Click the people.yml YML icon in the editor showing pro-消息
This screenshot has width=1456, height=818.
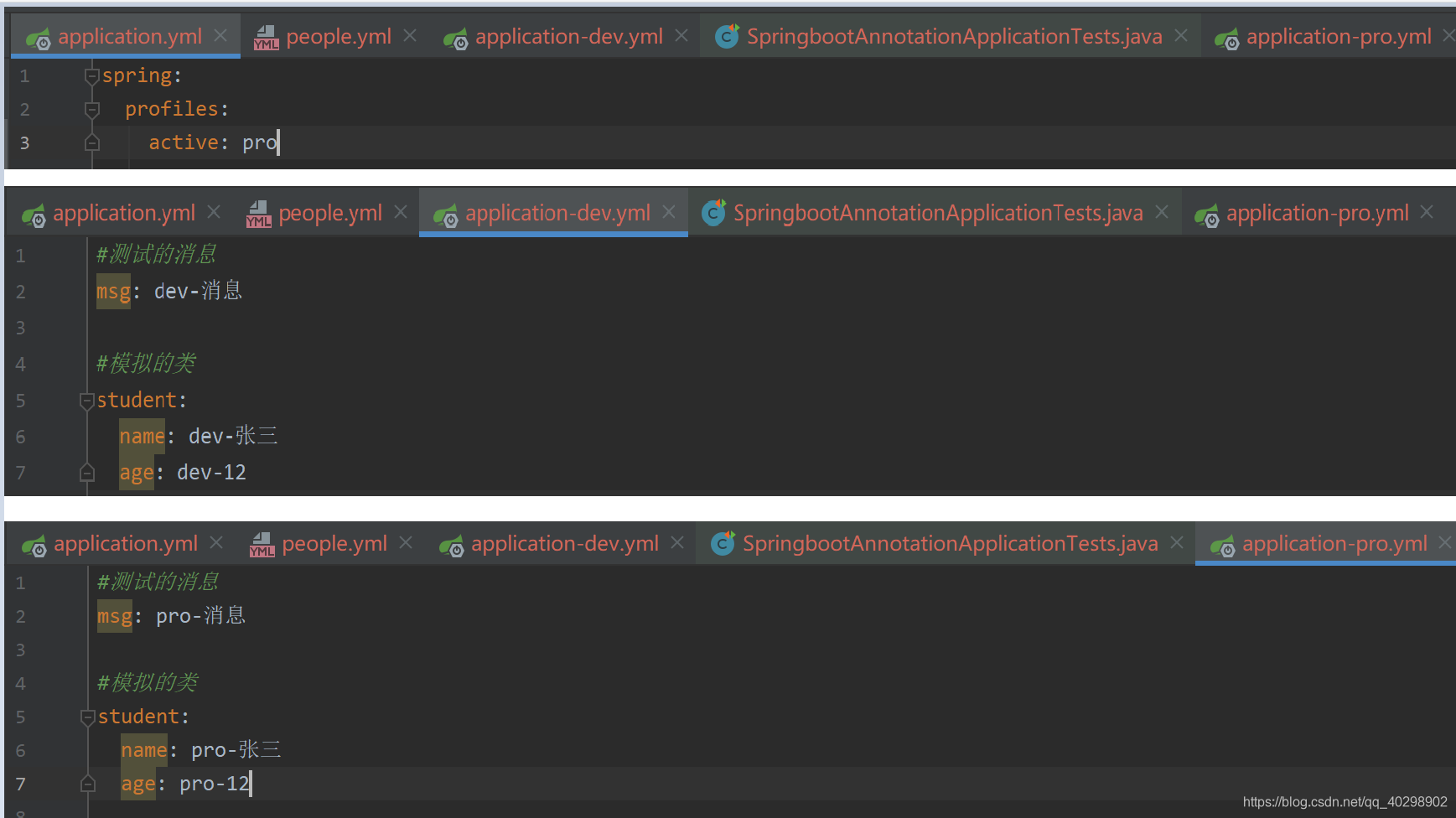(262, 545)
